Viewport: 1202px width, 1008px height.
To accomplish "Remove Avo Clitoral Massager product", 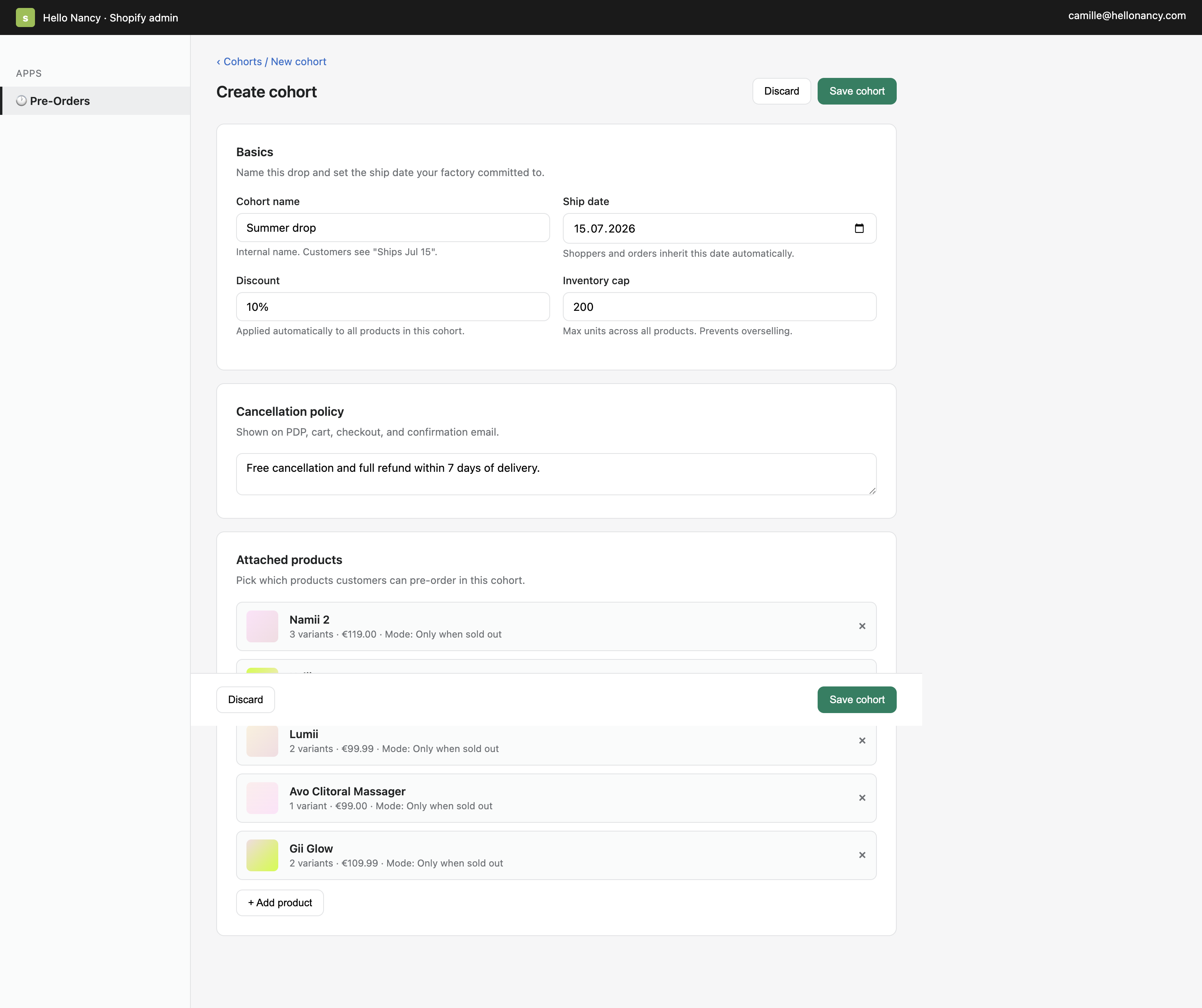I will tap(862, 798).
